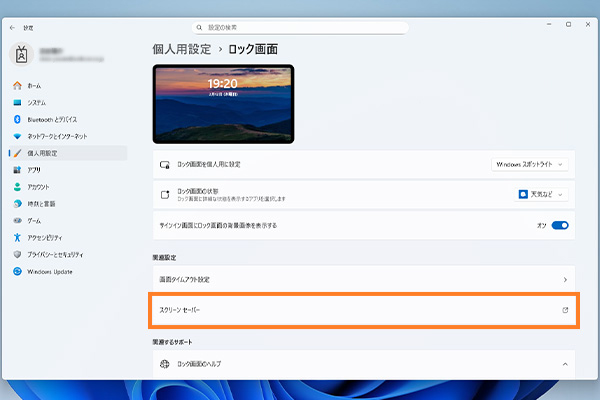Click the user account avatar icon
Viewport: 600px width, 400px height.
pyautogui.click(x=21, y=54)
